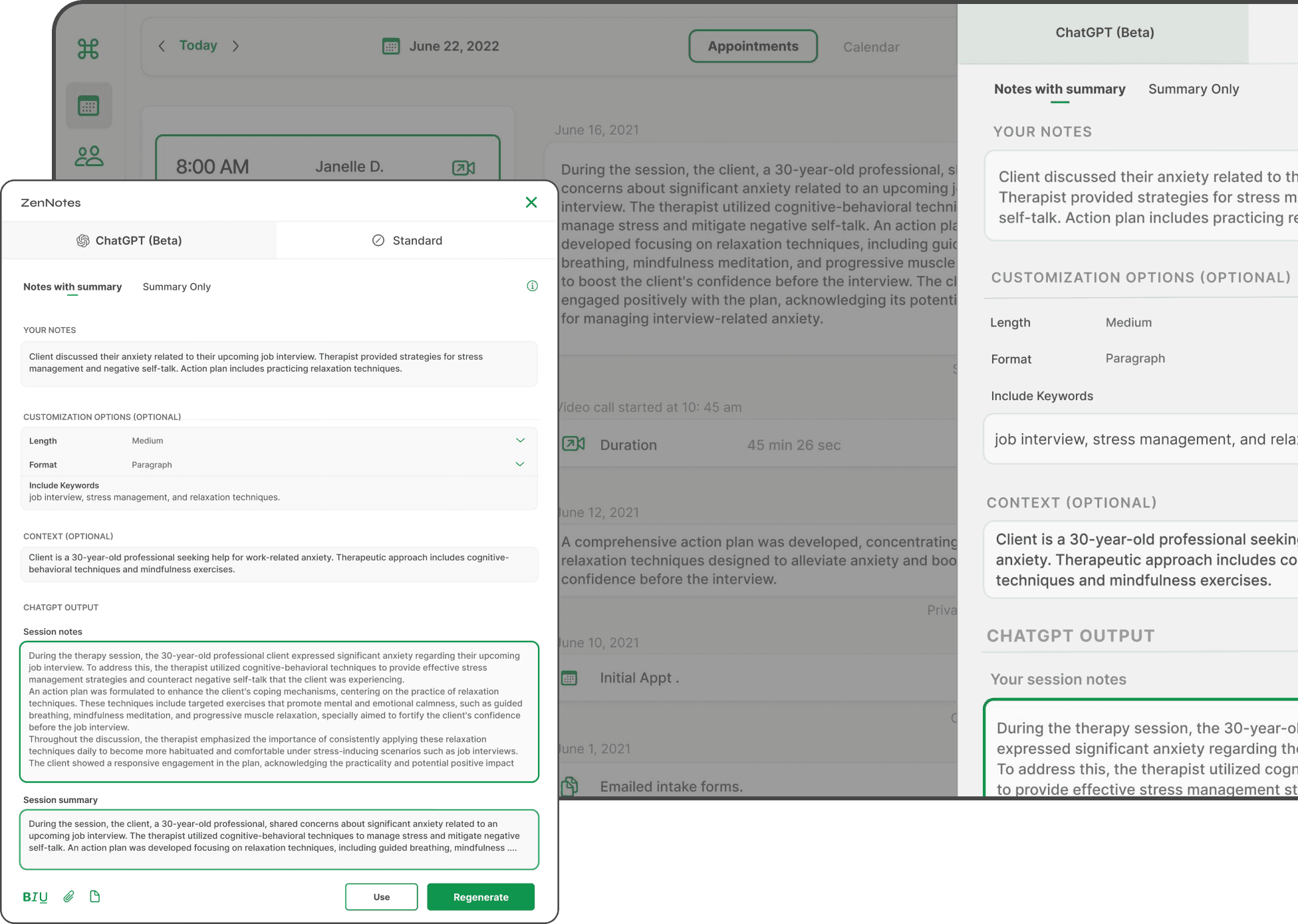This screenshot has height=924, width=1298.
Task: Click the video camera icon on Janelle D.
Action: 463,166
